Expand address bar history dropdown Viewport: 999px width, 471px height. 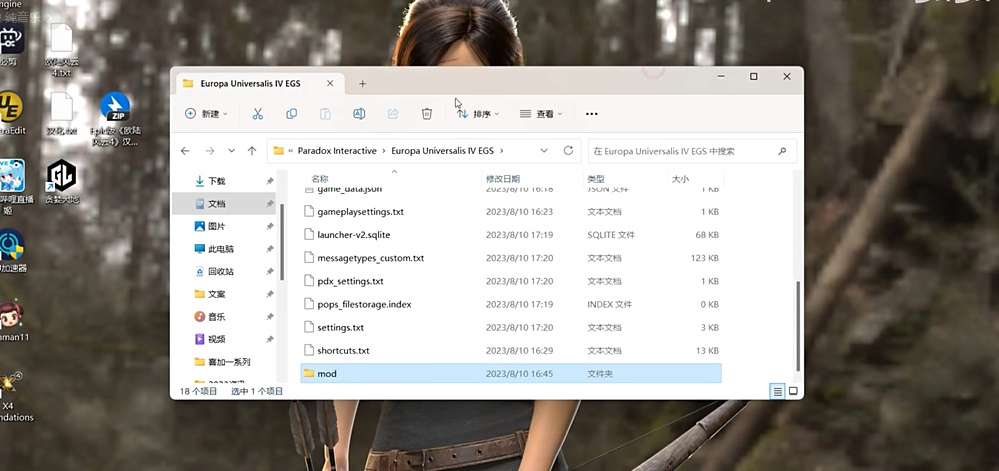point(543,151)
